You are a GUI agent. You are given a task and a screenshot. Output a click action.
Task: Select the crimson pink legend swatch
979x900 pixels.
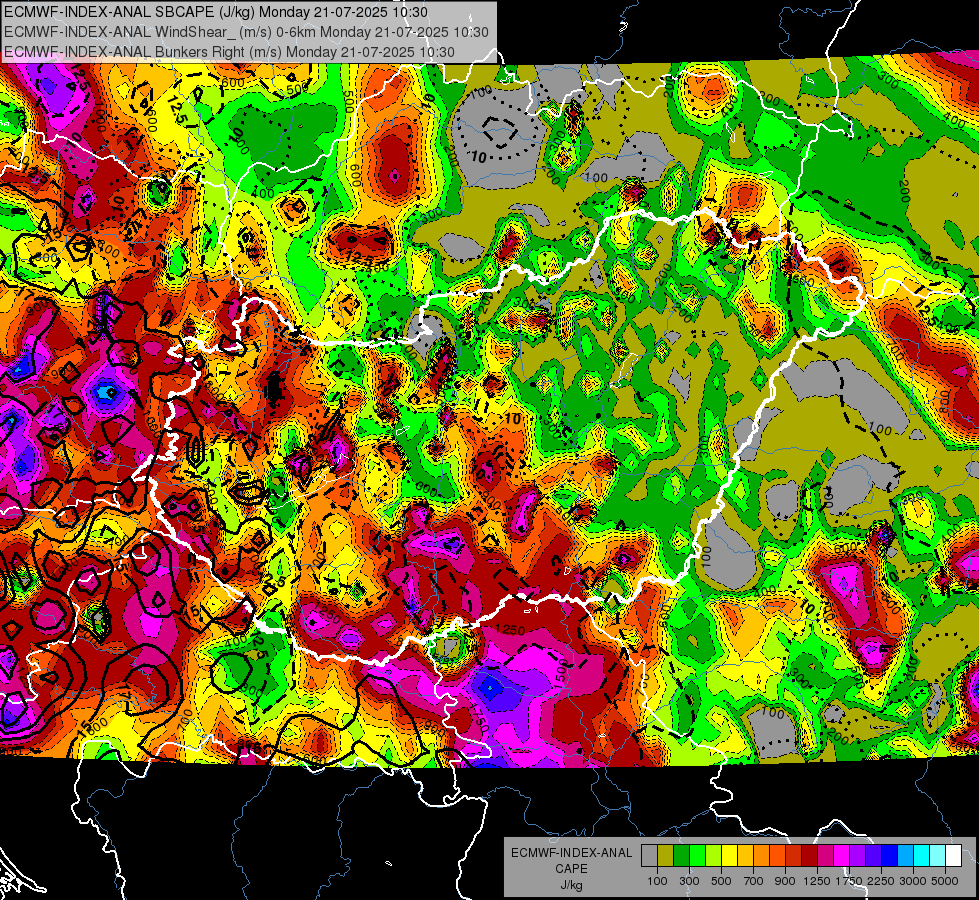[x=825, y=856]
